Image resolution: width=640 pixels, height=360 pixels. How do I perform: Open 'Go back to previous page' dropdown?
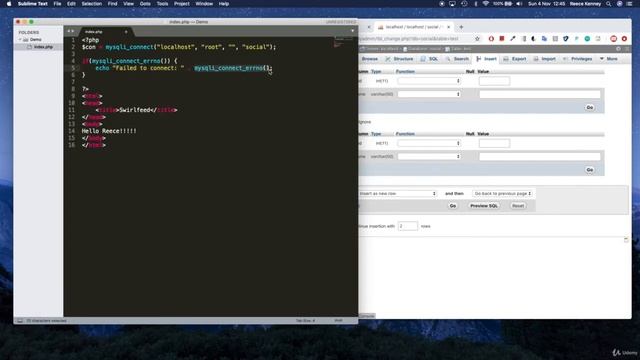[502, 193]
